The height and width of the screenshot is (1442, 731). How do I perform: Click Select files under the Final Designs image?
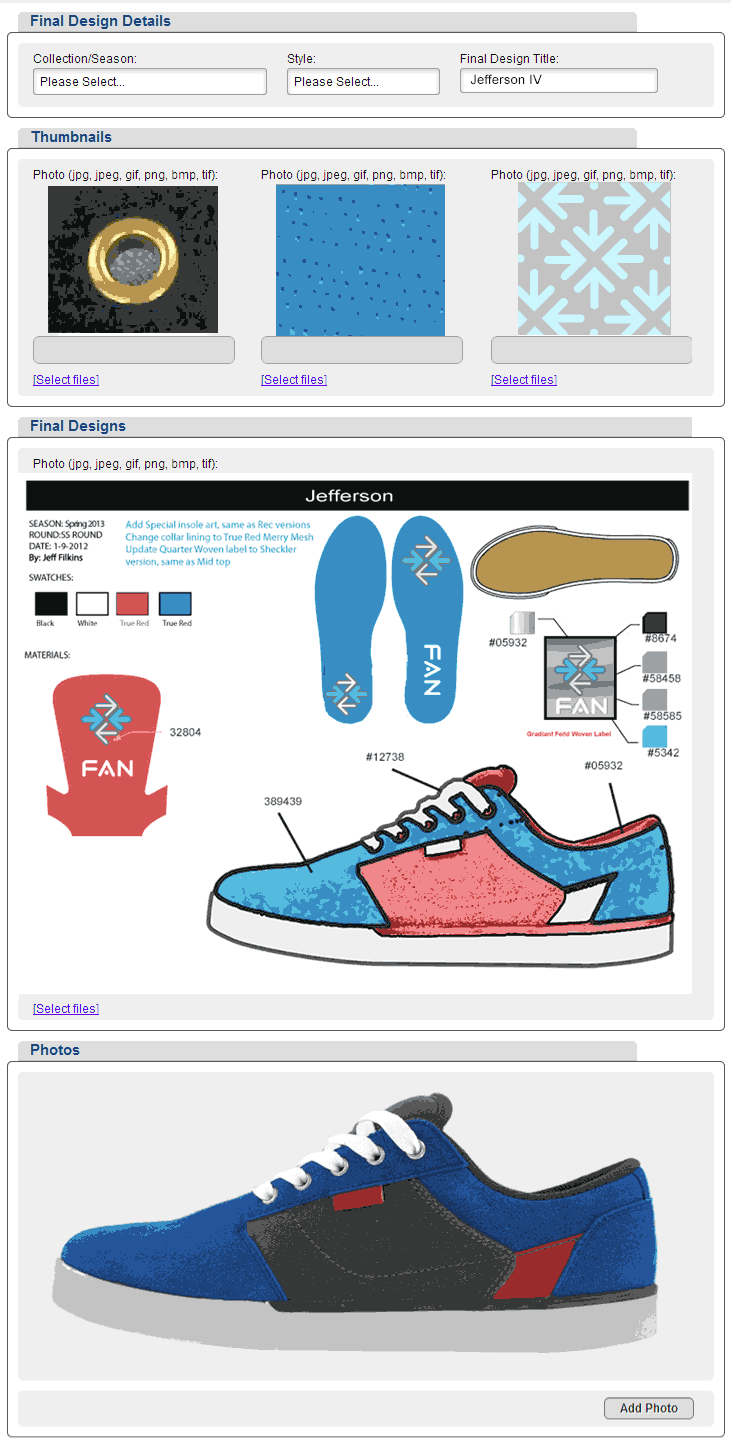(x=66, y=1009)
